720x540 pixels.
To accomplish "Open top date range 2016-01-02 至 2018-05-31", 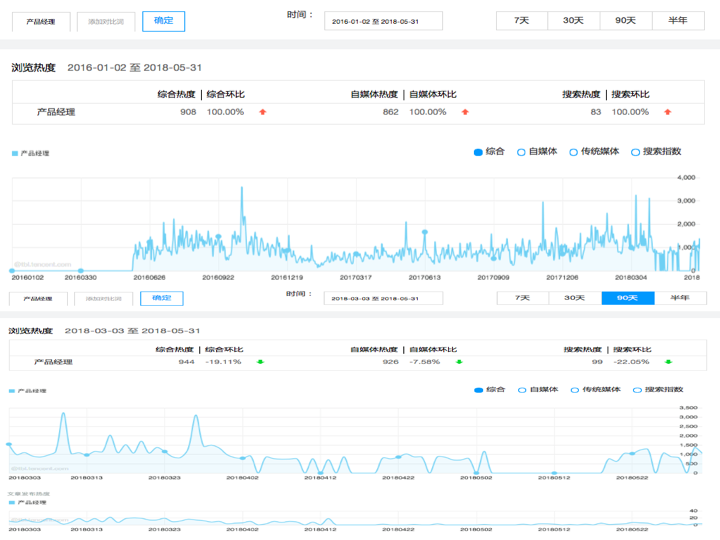I will point(383,21).
